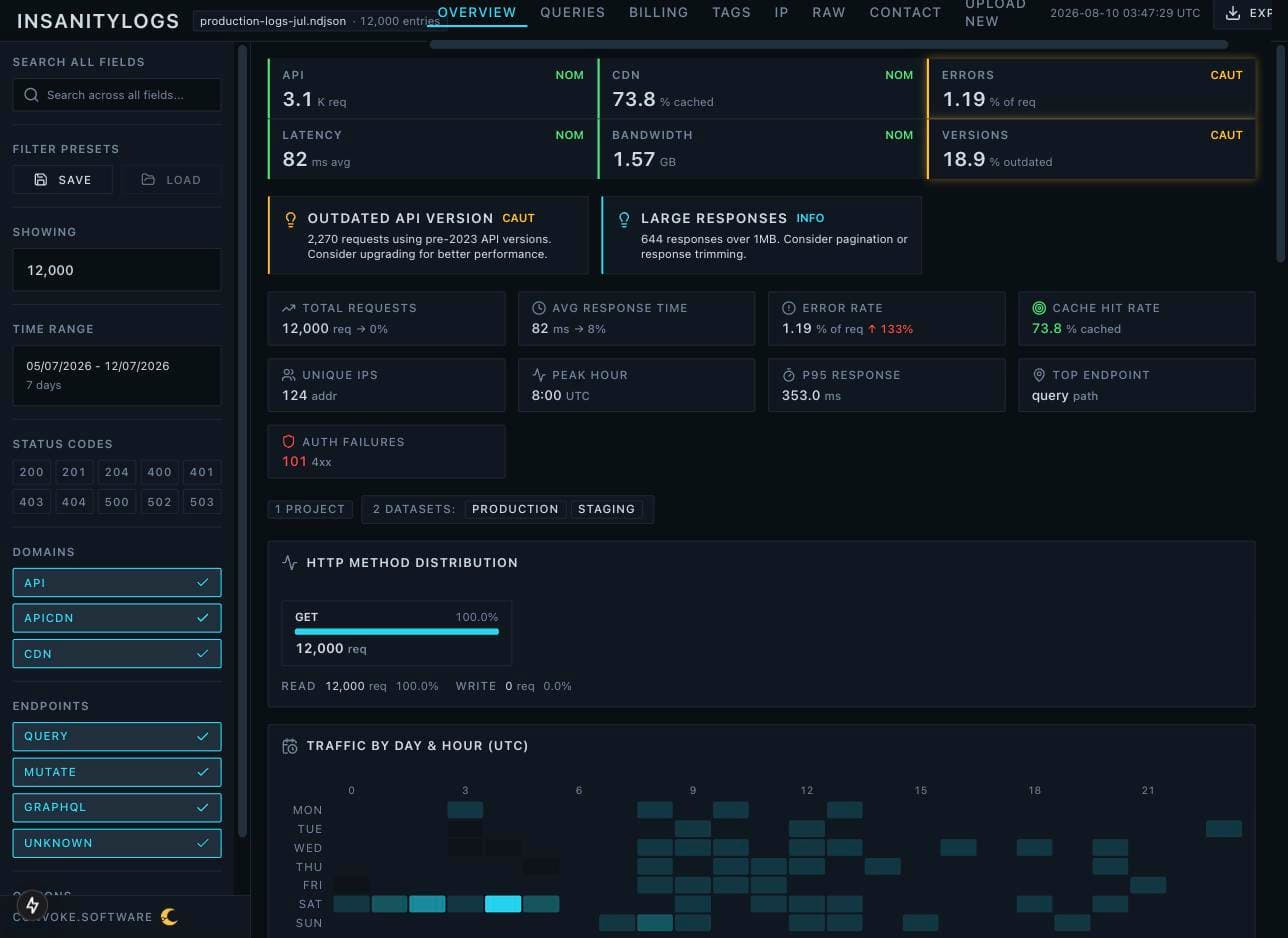Open the Raw tab
This screenshot has height=938, width=1288.
click(x=829, y=13)
